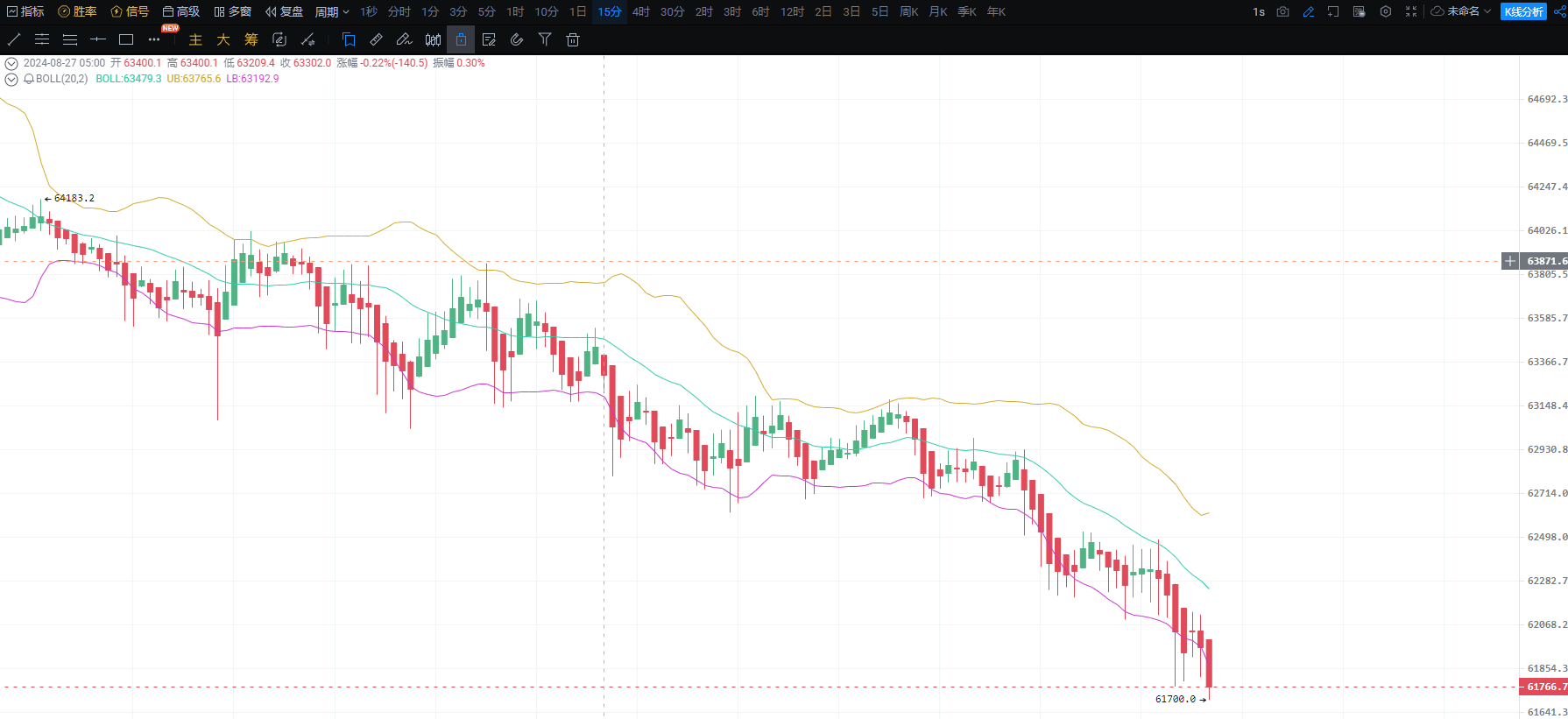The width and height of the screenshot is (1568, 719).
Task: Open the 指标 indicators menu
Action: 25,11
